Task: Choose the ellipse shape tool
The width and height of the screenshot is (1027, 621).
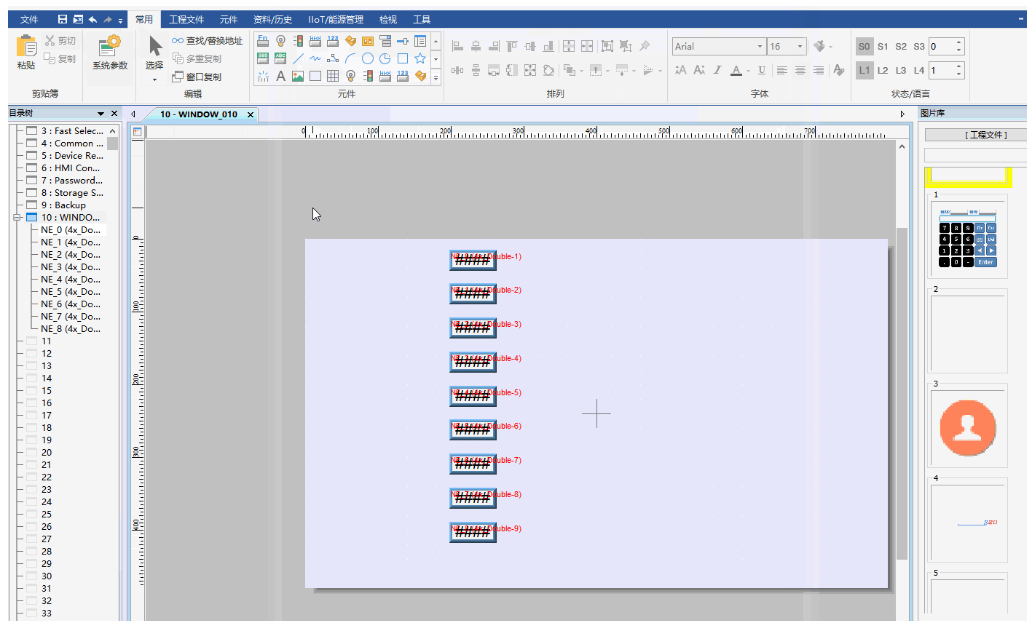Action: [x=368, y=59]
